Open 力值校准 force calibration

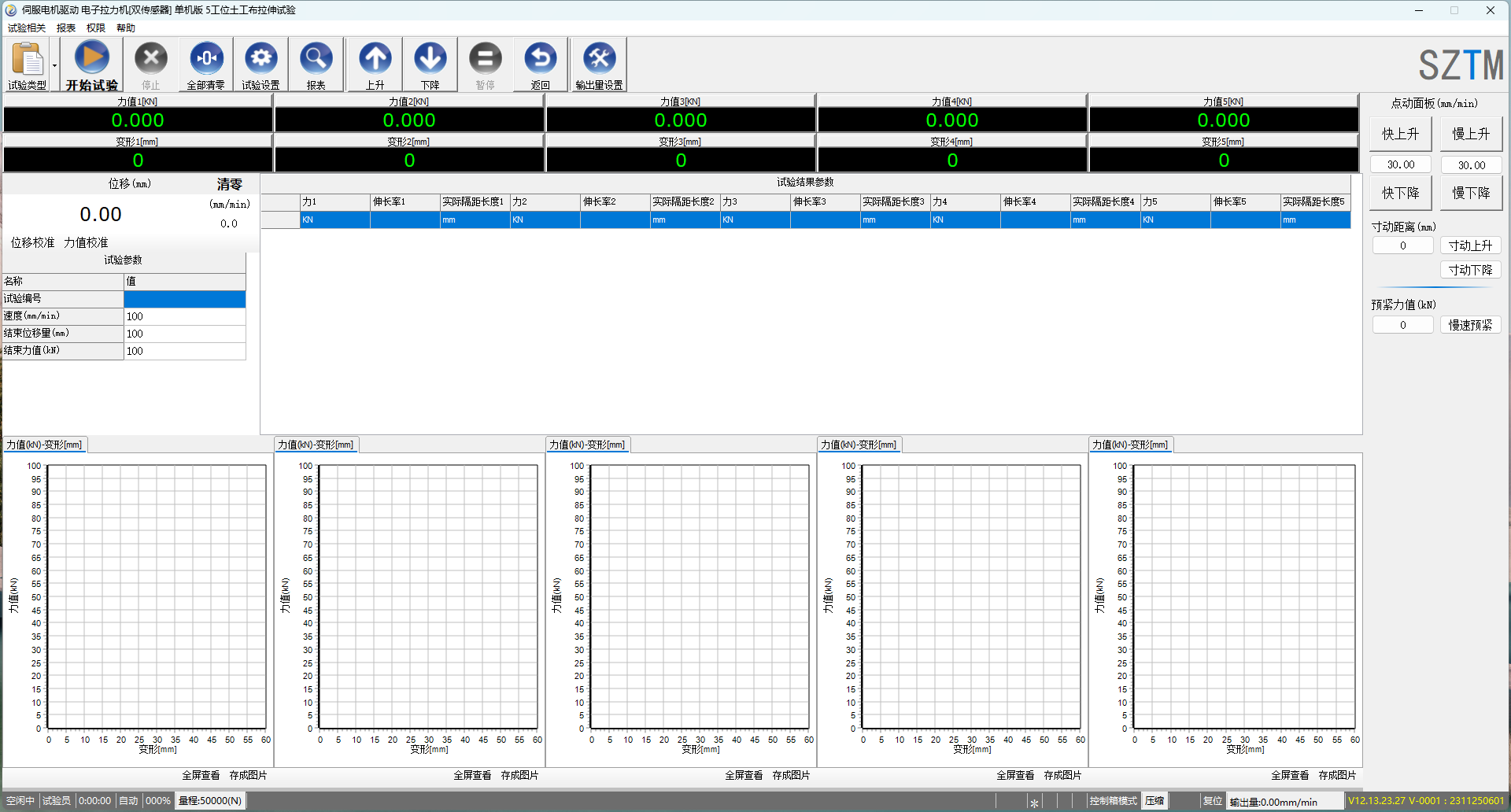click(86, 242)
